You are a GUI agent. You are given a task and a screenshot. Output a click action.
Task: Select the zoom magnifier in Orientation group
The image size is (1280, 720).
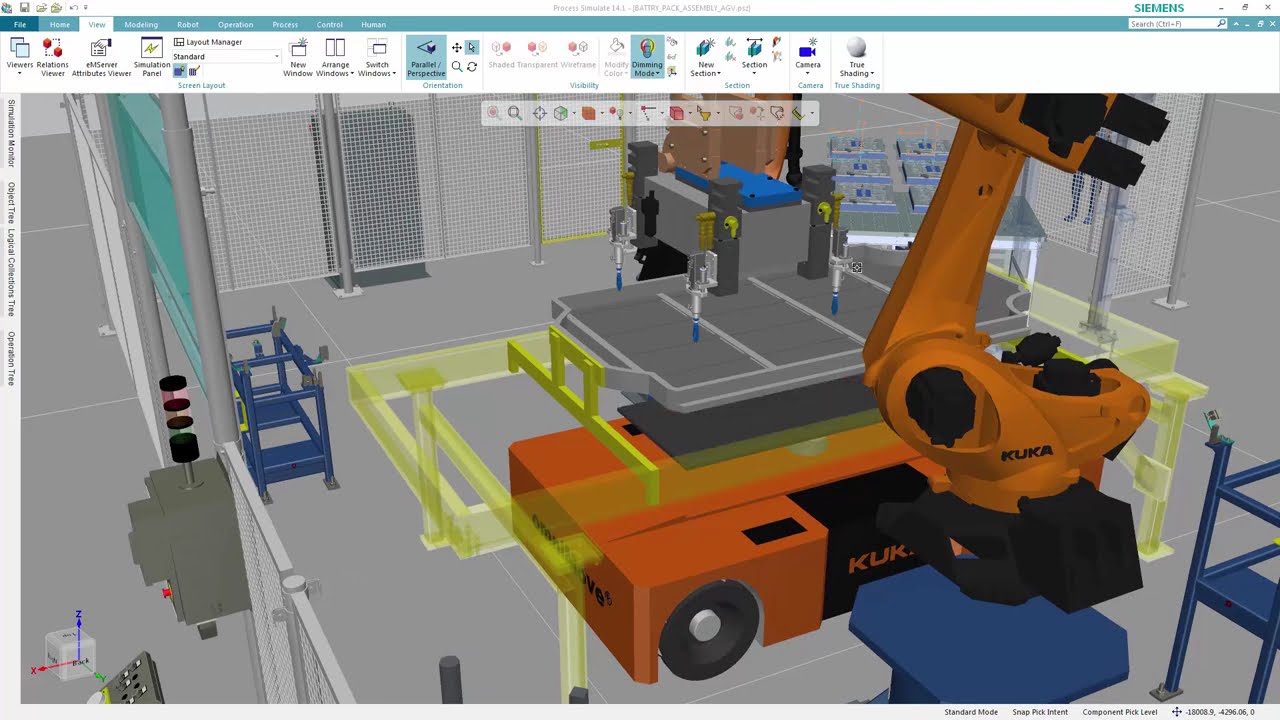click(x=457, y=66)
